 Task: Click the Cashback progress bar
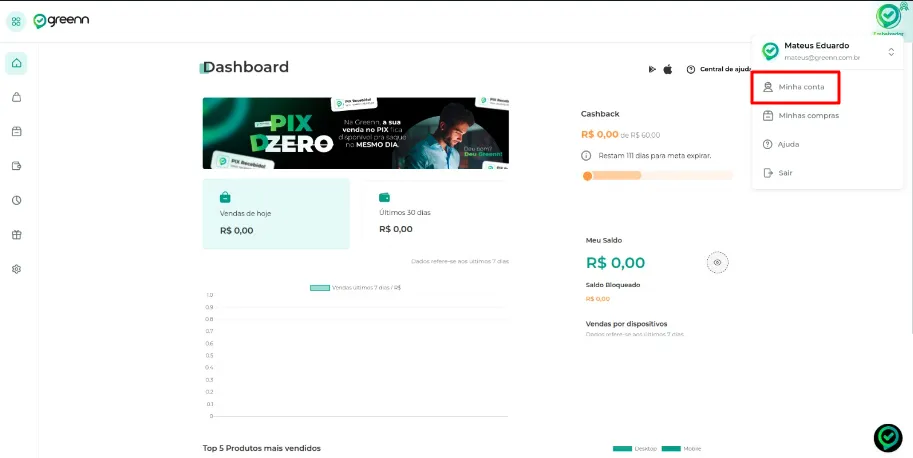pos(658,175)
